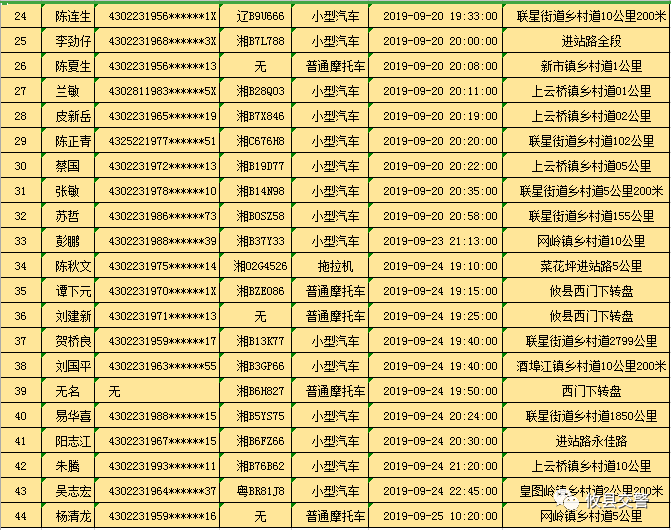Select vehicle type 拖拉机

point(335,266)
